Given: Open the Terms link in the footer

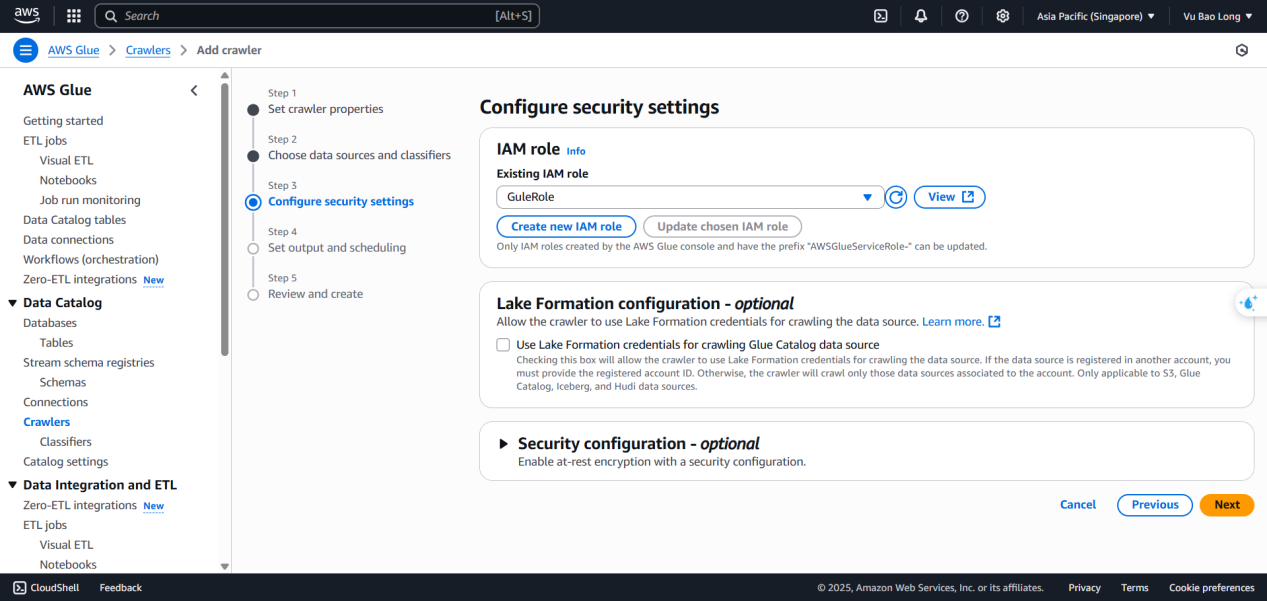Looking at the screenshot, I should click(x=1135, y=588).
